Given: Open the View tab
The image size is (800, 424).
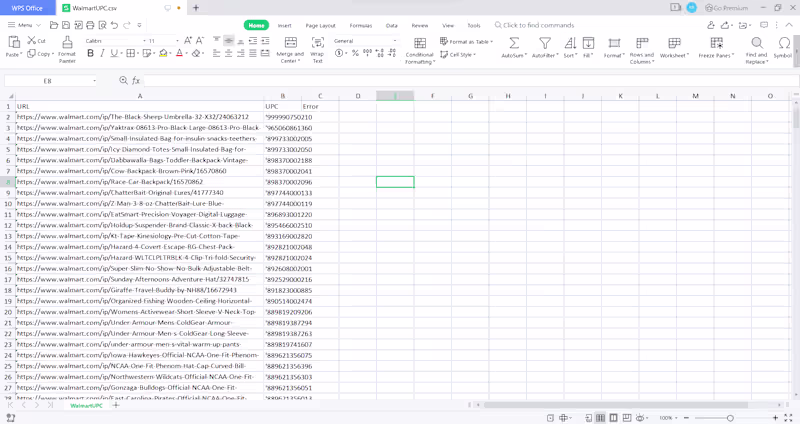Looking at the screenshot, I should tap(448, 26).
